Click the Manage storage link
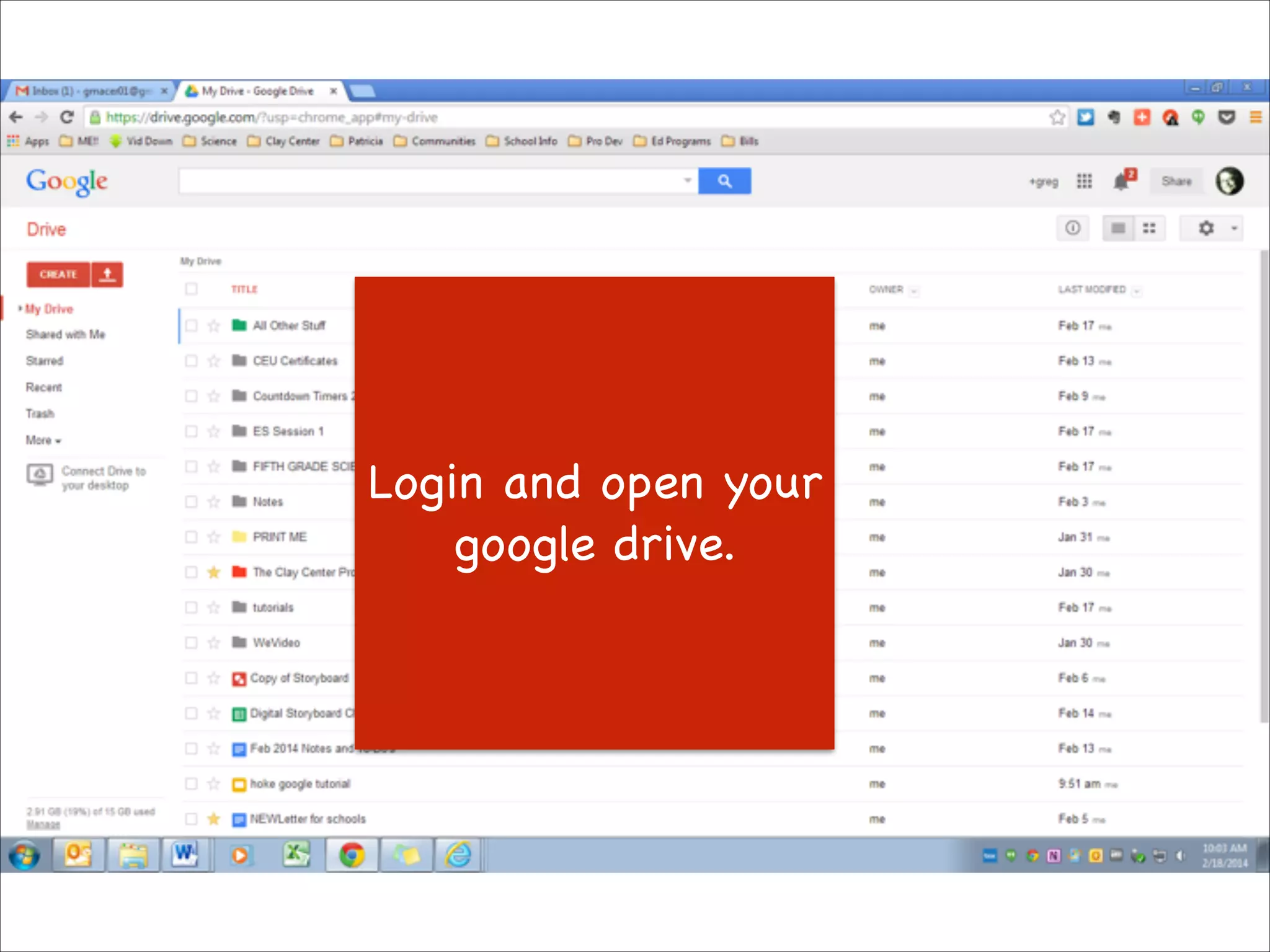Screen dimensions: 1270x952 43,824
